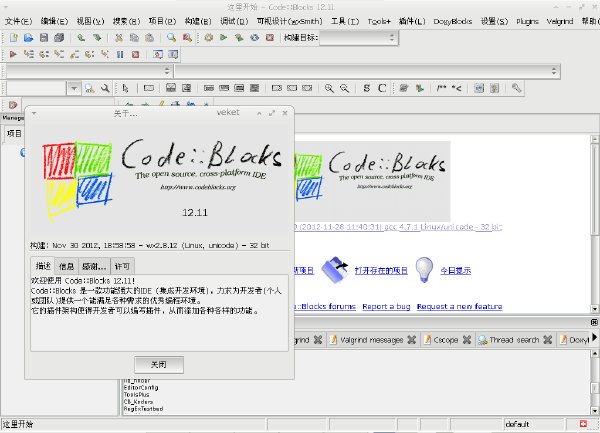Viewport: 600px width, 433px height.
Task: Expand the search text combo arrow
Action: pos(74,88)
